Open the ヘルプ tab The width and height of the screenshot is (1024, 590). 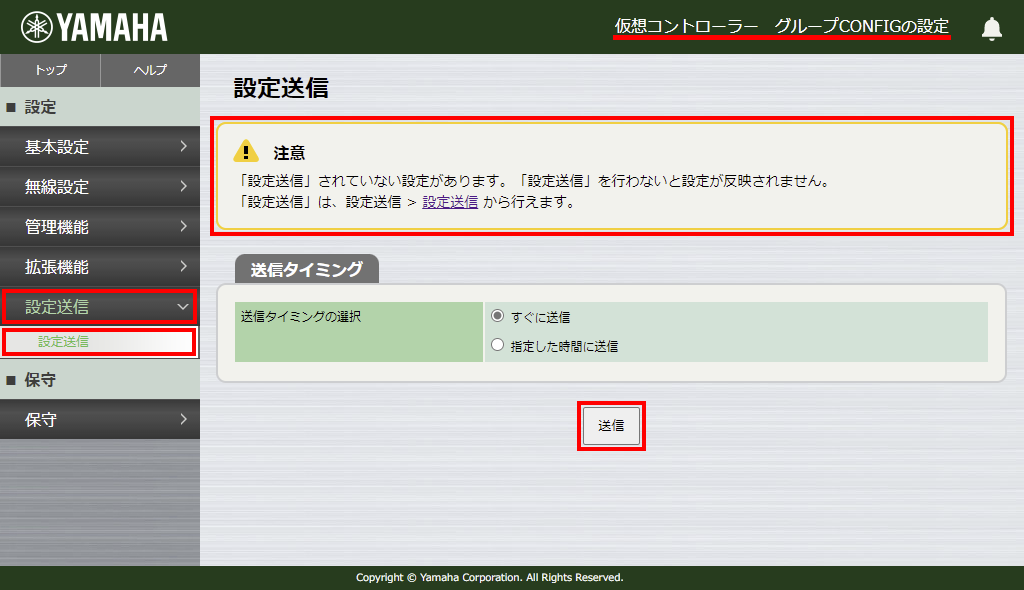tap(150, 70)
